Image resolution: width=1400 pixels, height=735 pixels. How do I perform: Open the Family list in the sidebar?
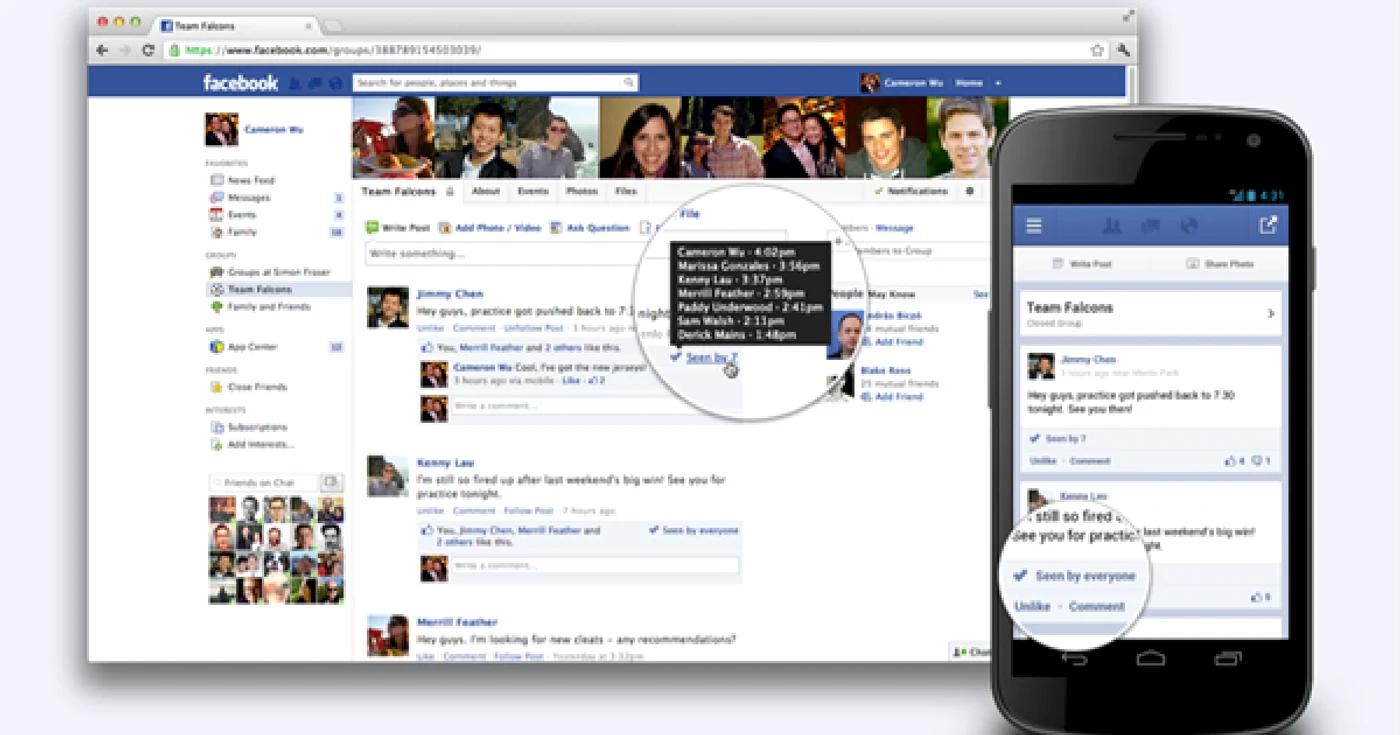pyautogui.click(x=242, y=232)
